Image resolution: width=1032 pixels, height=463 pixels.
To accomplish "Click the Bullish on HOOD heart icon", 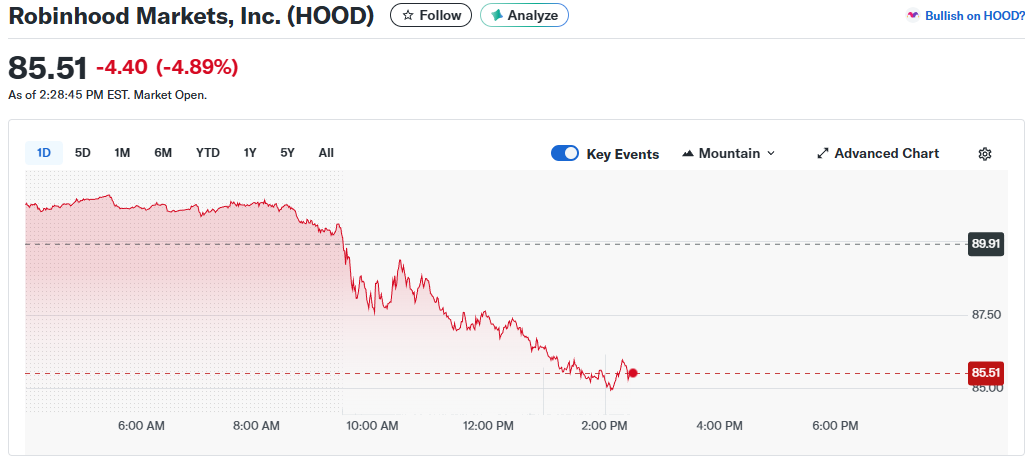I will 912,16.
